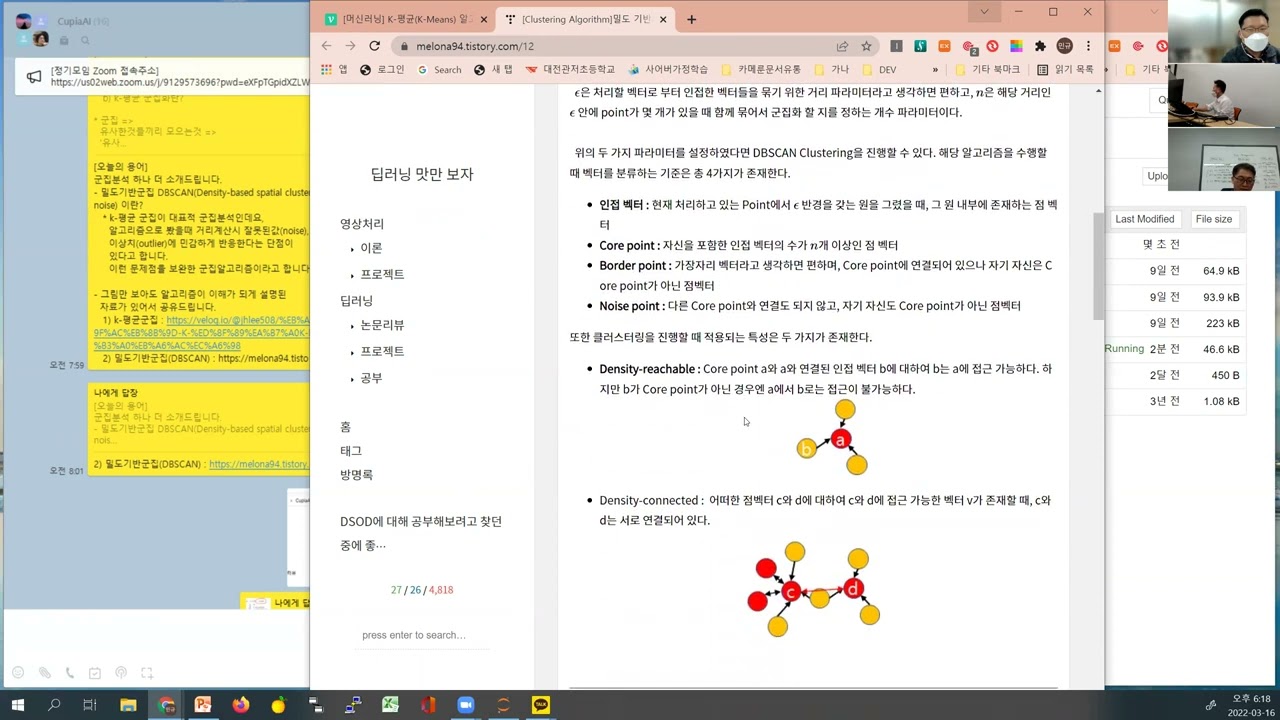Image resolution: width=1280 pixels, height=720 pixels.
Task: Open the 방명록 guestbook menu
Action: tap(356, 475)
